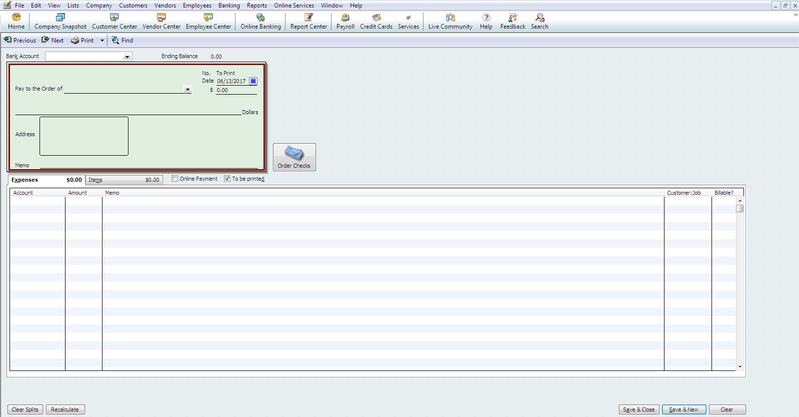Uncheck the To be printed checkbox
This screenshot has width=799, height=417.
[x=228, y=179]
